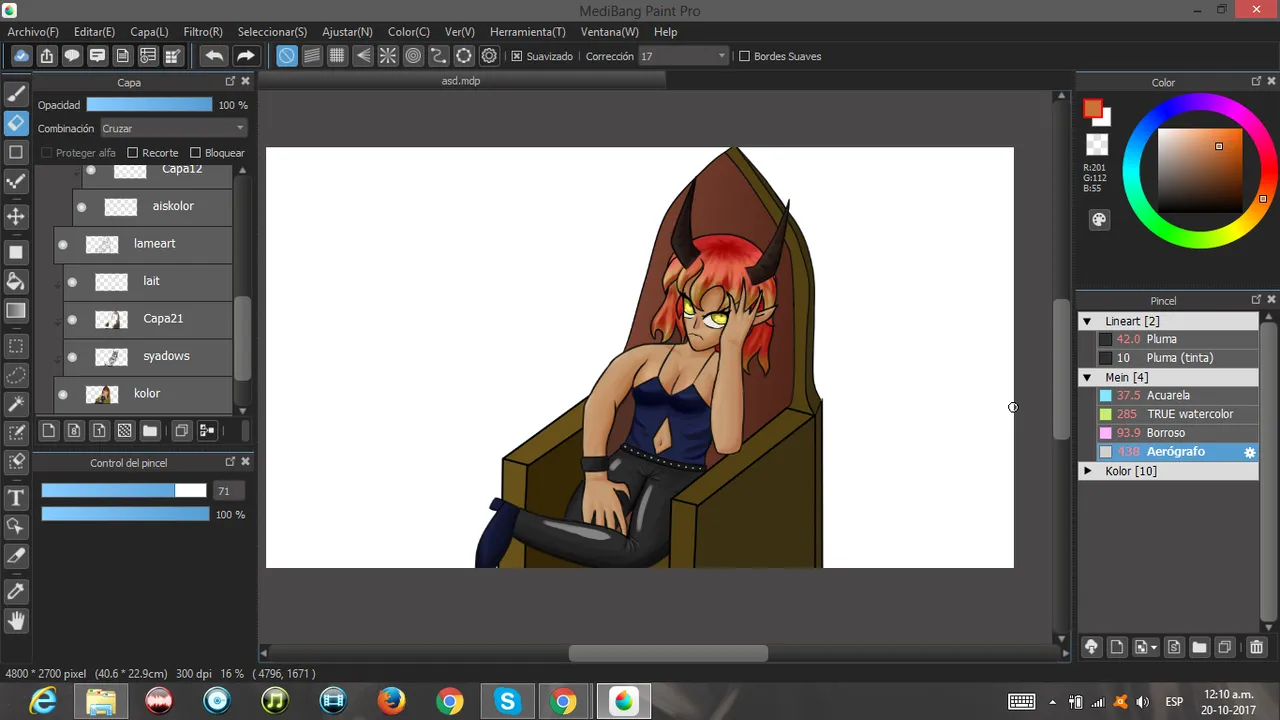Enable parallel lines snap guide
The width and height of the screenshot is (1280, 720).
pyautogui.click(x=312, y=56)
